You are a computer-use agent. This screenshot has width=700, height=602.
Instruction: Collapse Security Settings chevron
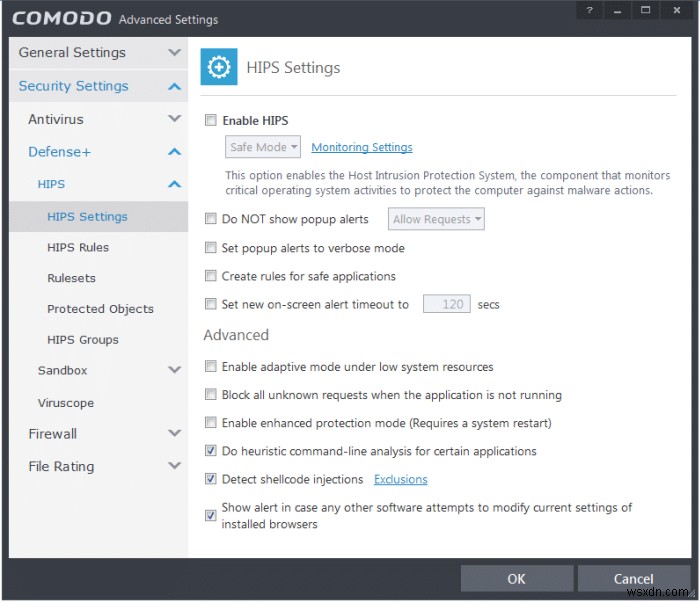tap(175, 86)
